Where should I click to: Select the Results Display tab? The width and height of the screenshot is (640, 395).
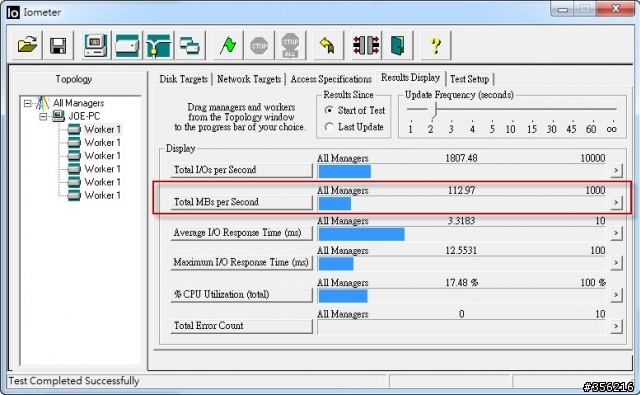point(411,78)
